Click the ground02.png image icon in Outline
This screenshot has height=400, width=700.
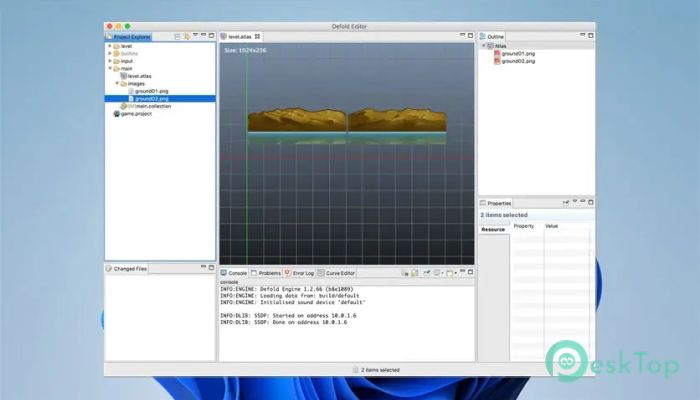[497, 61]
